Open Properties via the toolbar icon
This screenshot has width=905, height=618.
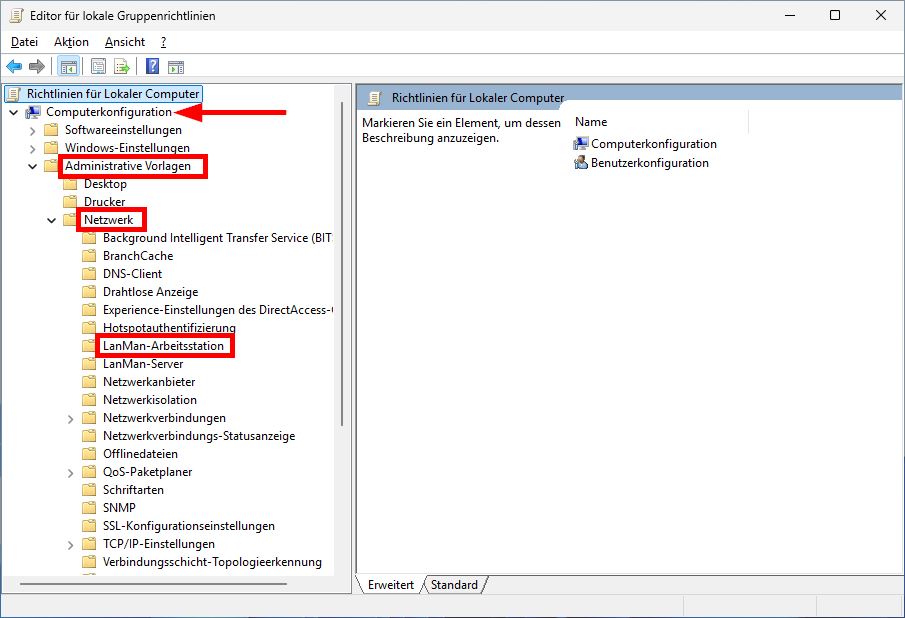(x=97, y=66)
